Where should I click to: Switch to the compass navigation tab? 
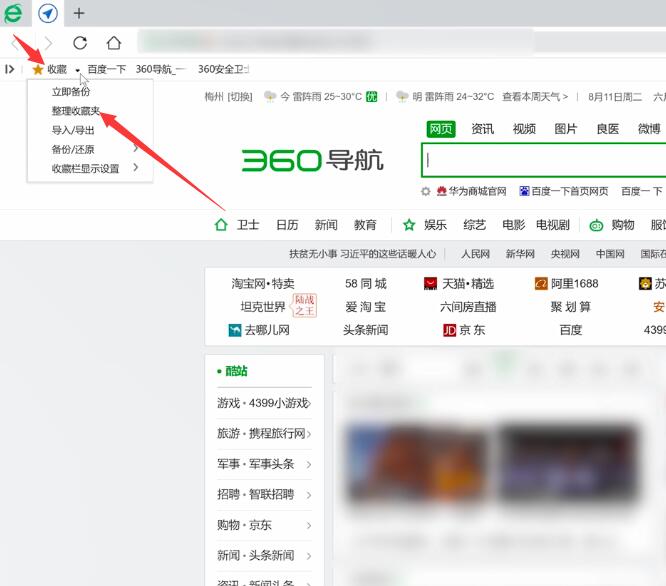point(48,13)
